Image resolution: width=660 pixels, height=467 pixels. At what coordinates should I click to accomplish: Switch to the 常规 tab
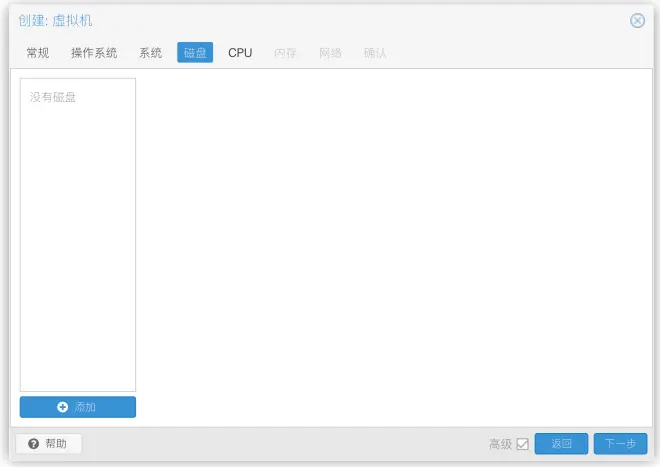(x=37, y=53)
